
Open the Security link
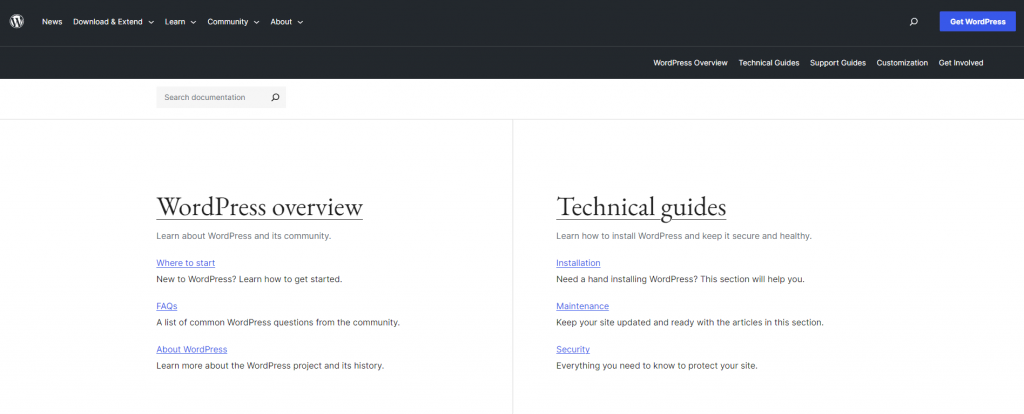tap(572, 349)
